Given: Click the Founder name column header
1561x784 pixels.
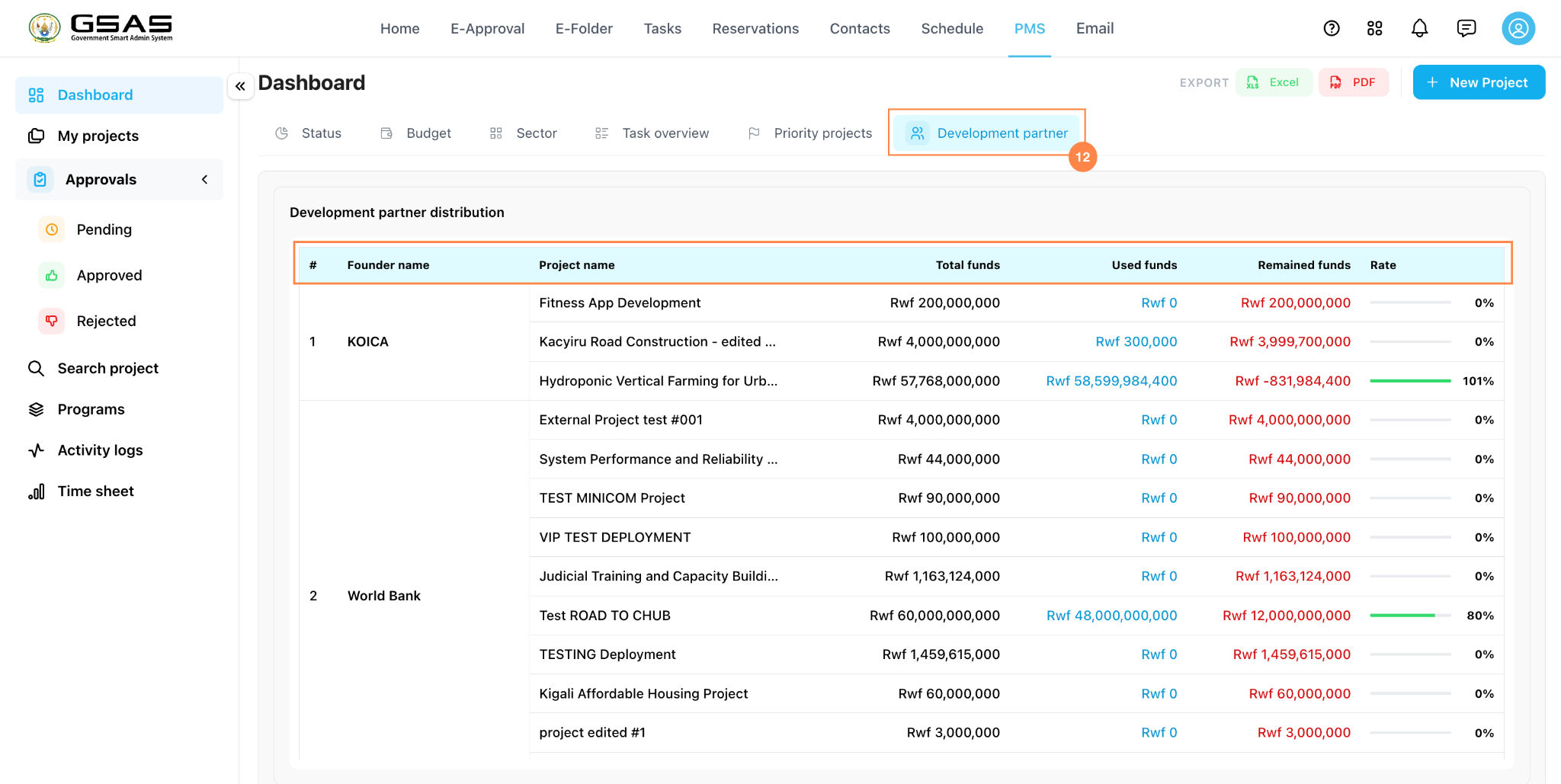Looking at the screenshot, I should coord(388,265).
